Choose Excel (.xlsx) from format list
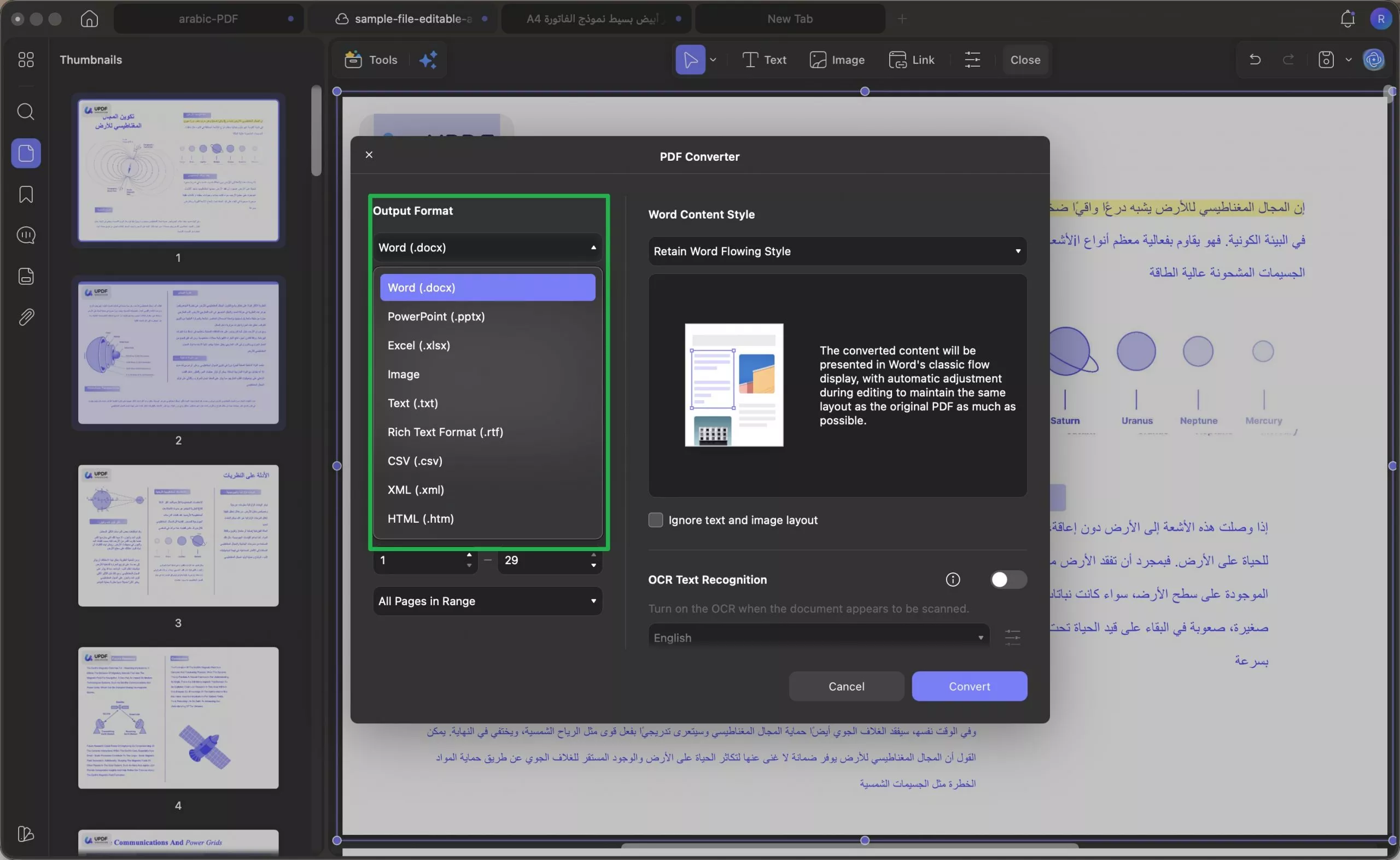 click(x=419, y=346)
